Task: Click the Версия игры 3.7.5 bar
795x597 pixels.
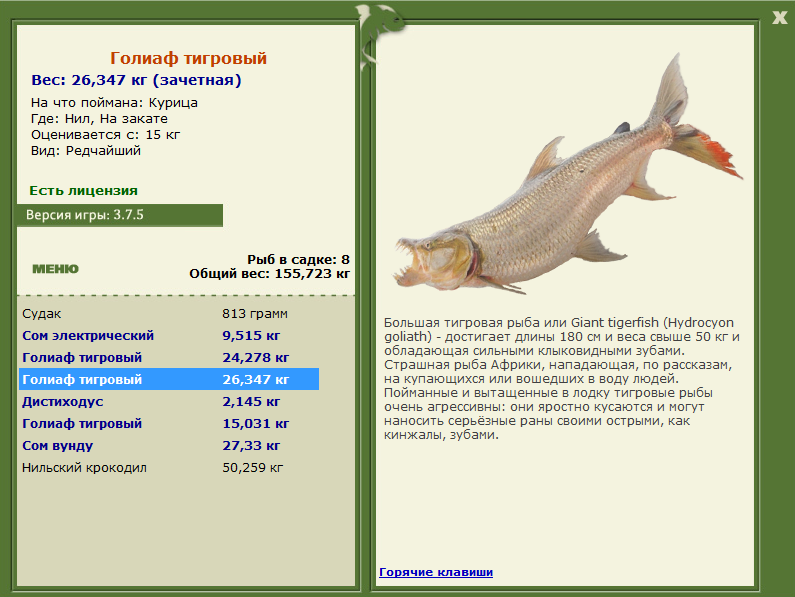Action: tap(120, 215)
